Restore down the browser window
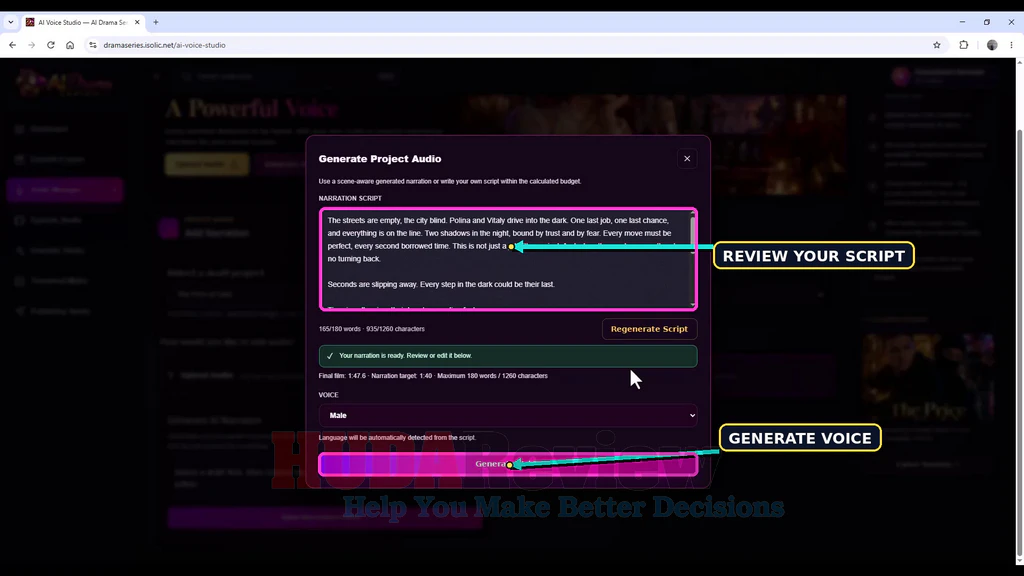Viewport: 1024px width, 576px height. 987,22
